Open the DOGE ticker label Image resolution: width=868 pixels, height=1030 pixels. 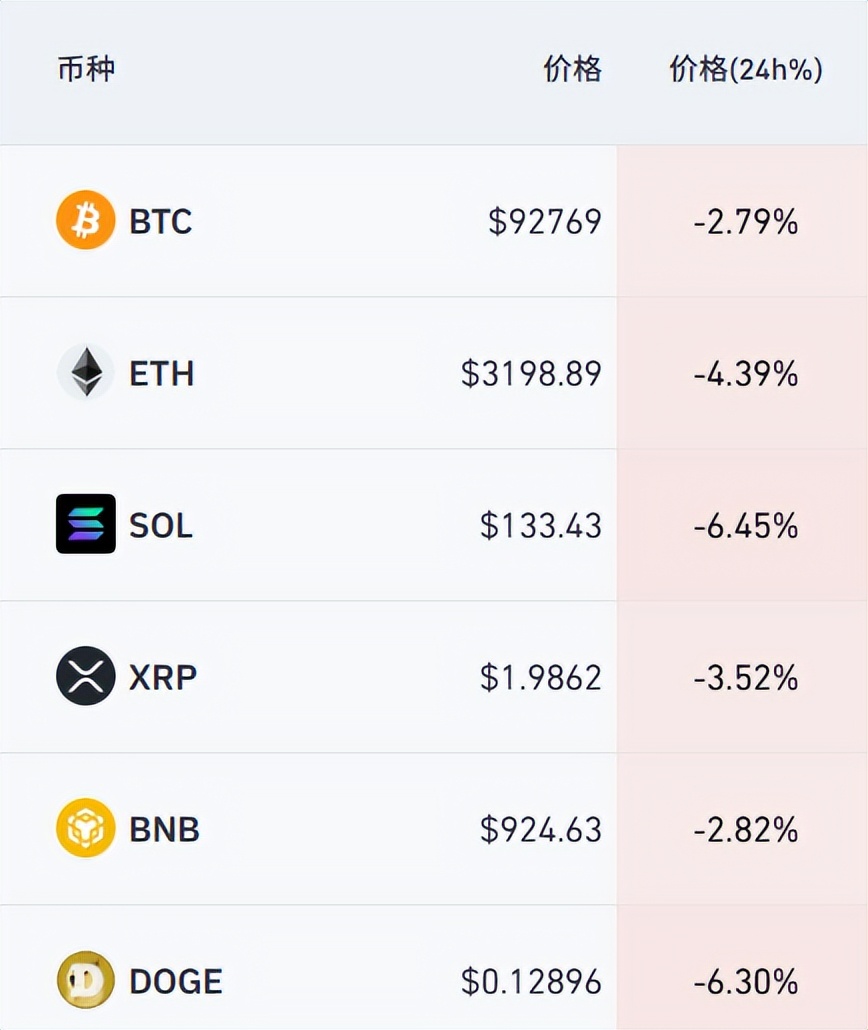[x=176, y=981]
